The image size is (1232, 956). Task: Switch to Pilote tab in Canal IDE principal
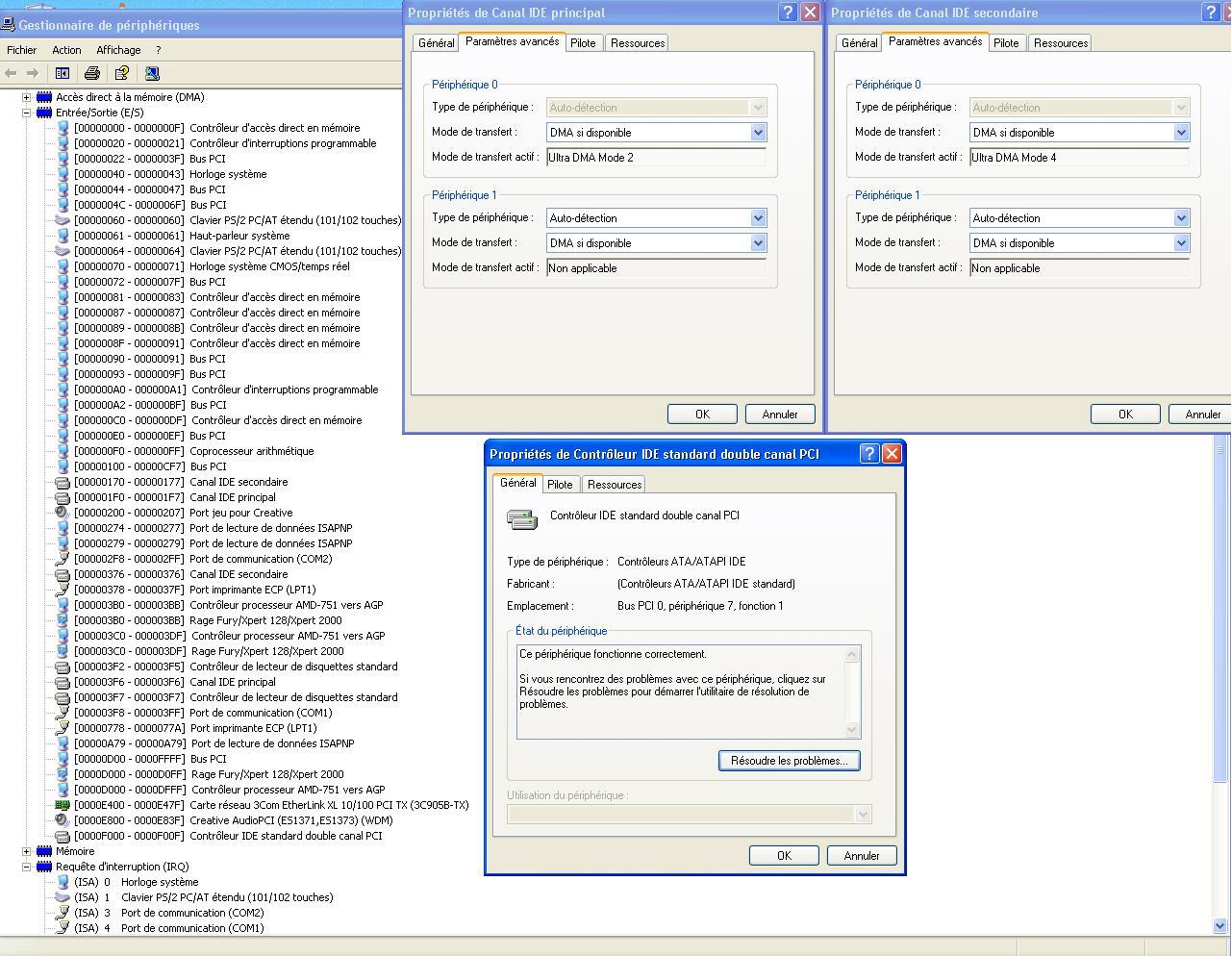tap(583, 43)
